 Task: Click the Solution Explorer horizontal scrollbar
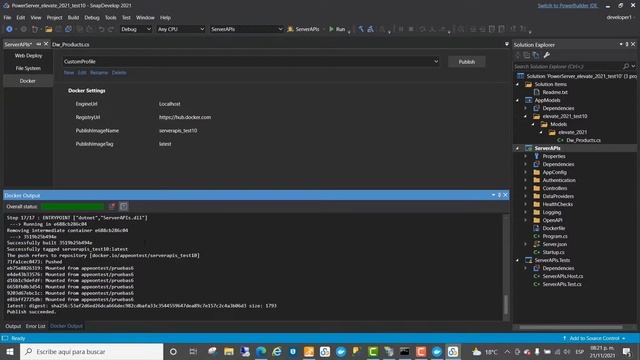571,327
